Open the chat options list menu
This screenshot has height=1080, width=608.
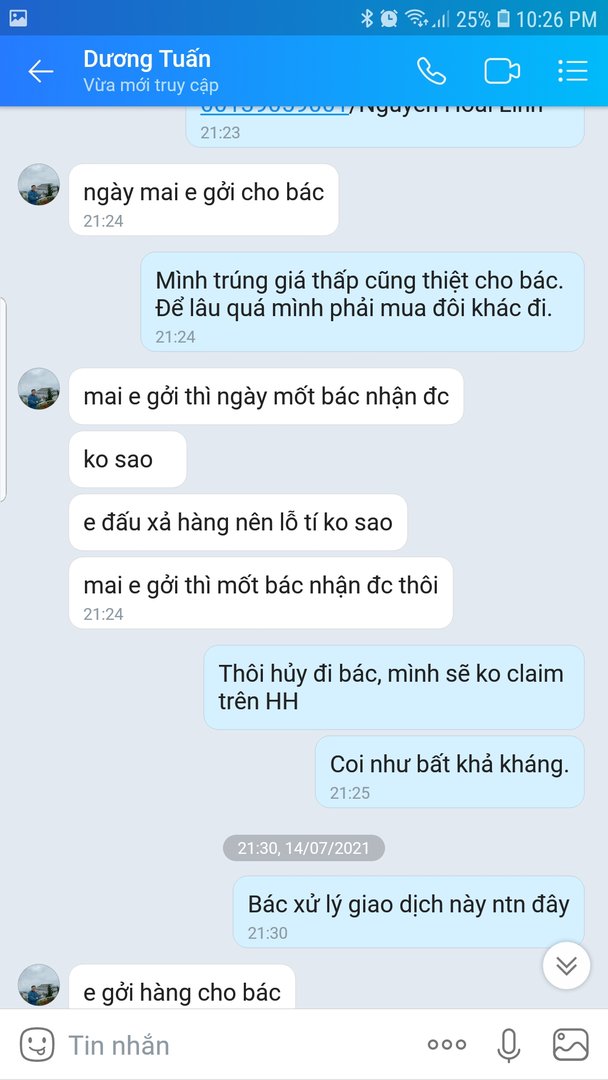tap(572, 71)
